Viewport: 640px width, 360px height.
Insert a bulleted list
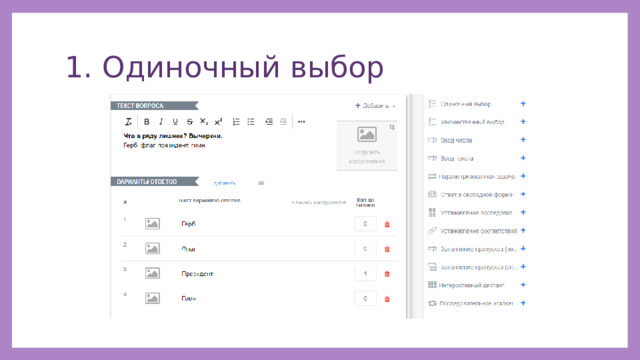coord(251,122)
